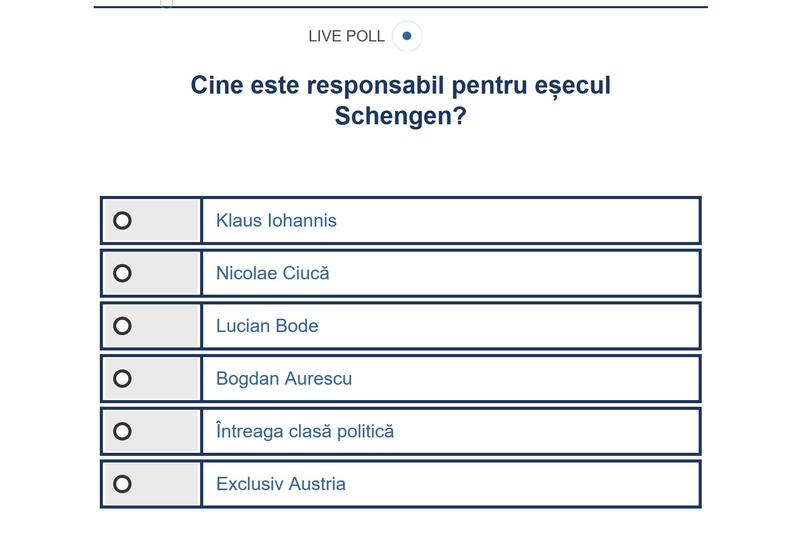Click the LIVE POLL label text
This screenshot has height=550, width=800.
[x=346, y=36]
